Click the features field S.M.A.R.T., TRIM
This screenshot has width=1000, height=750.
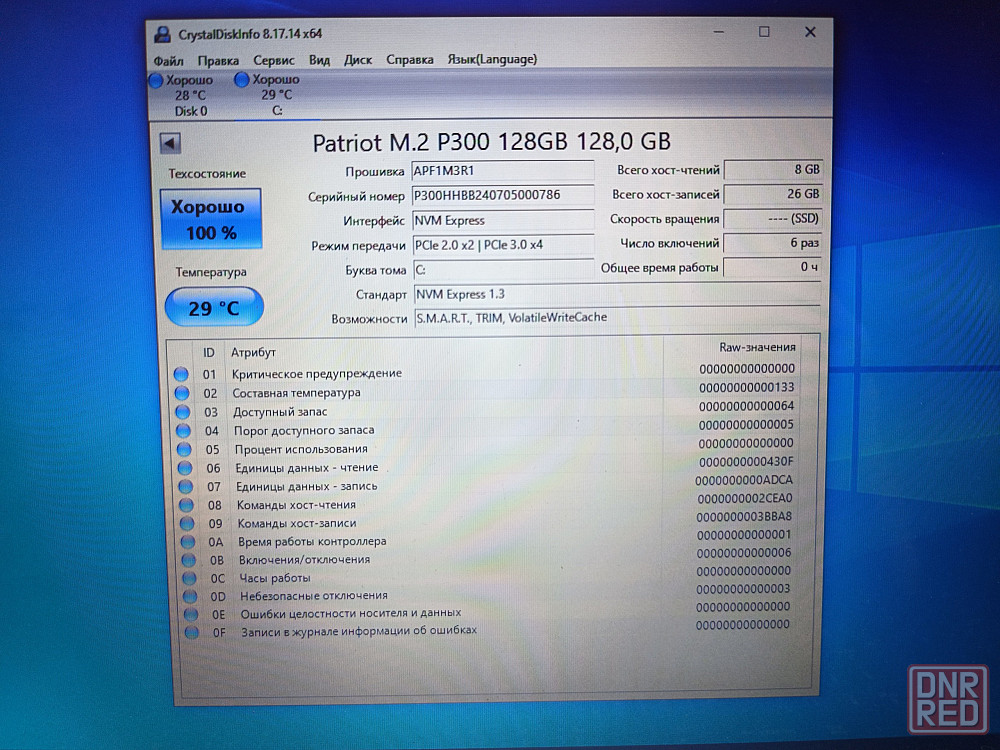pos(617,318)
